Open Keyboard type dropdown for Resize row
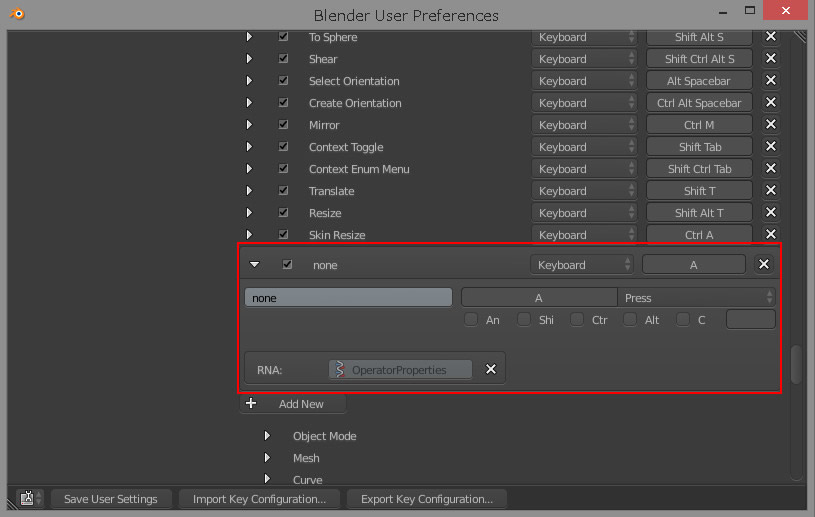Image resolution: width=815 pixels, height=517 pixels. [x=585, y=213]
